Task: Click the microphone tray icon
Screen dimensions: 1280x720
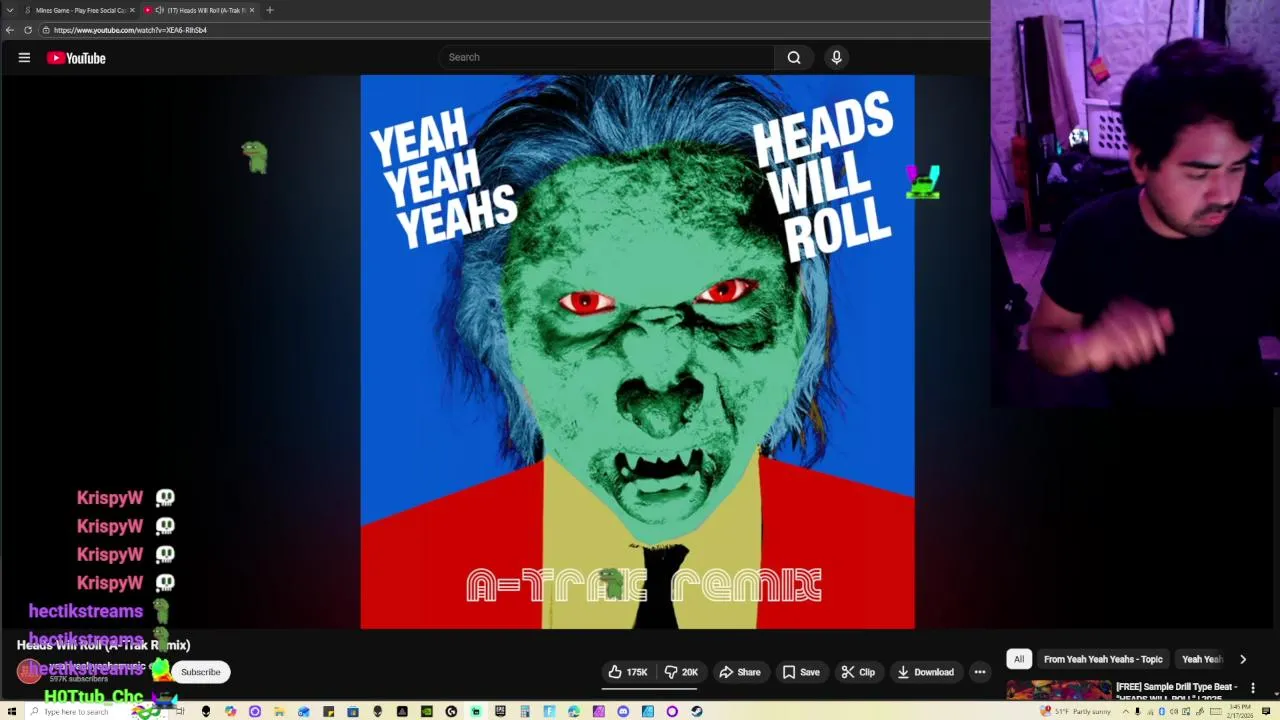Action: (1137, 711)
